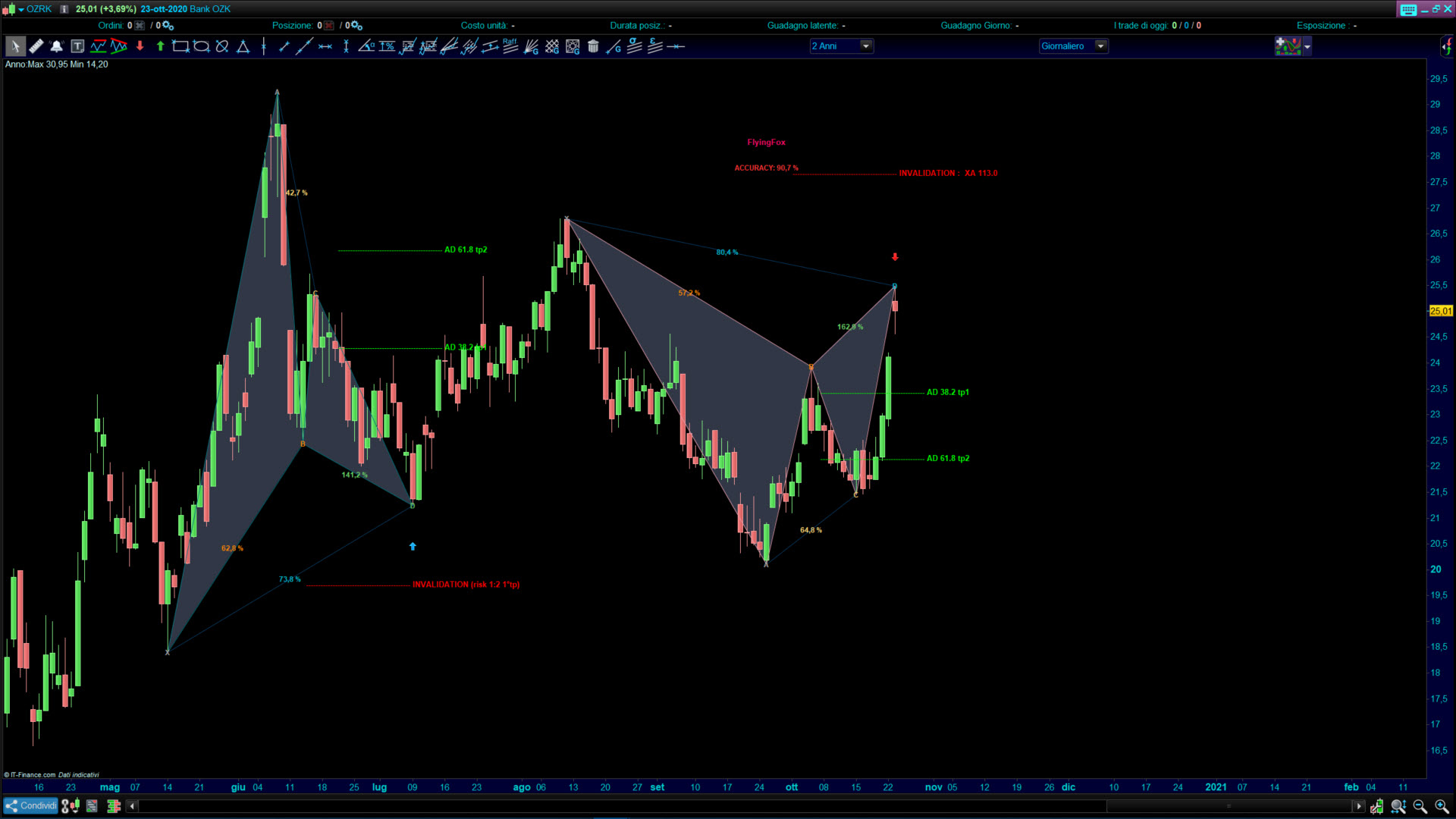Viewport: 1456px width, 819px height.
Task: Click the zoom out magnifier icon
Action: click(x=1420, y=806)
